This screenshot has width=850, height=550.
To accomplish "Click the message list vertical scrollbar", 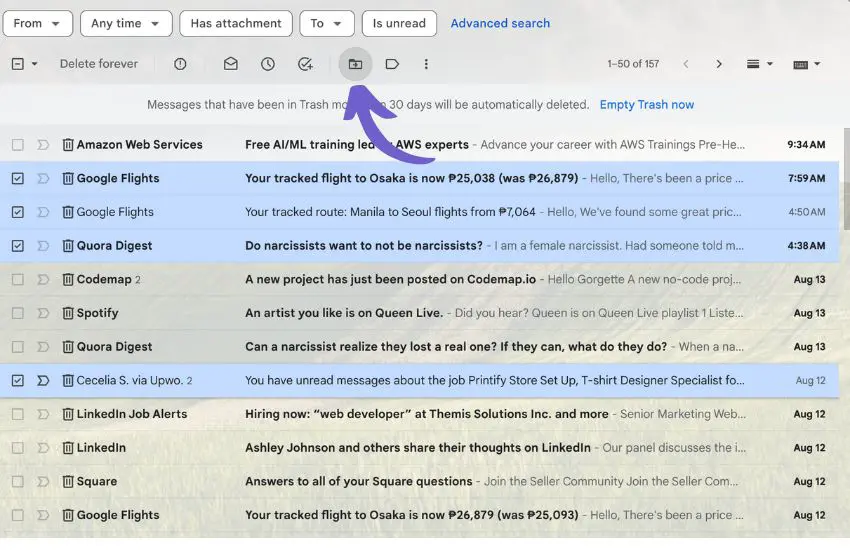I will pyautogui.click(x=846, y=179).
